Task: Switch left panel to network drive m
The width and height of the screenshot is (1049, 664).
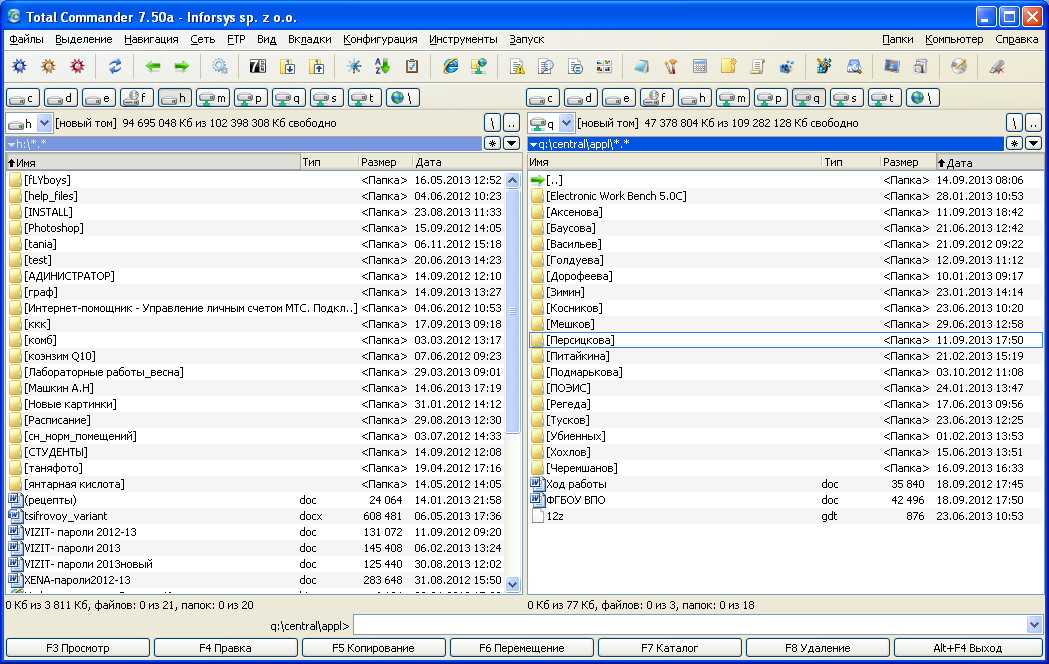Action: click(x=213, y=98)
